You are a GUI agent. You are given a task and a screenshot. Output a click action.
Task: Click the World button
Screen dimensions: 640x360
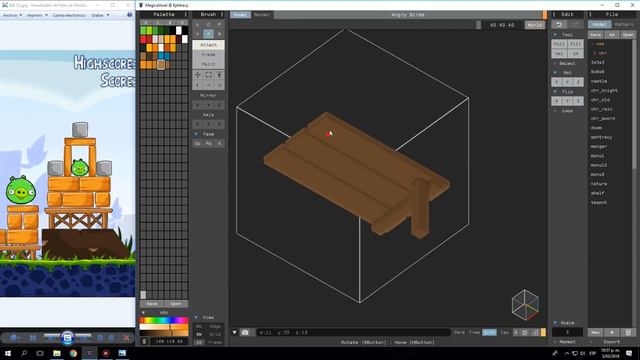535,25
